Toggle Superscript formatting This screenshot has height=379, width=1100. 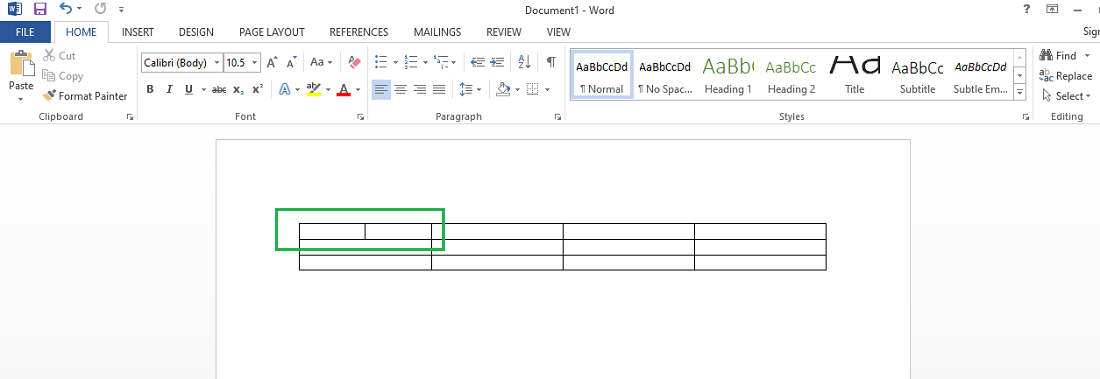pyautogui.click(x=257, y=89)
